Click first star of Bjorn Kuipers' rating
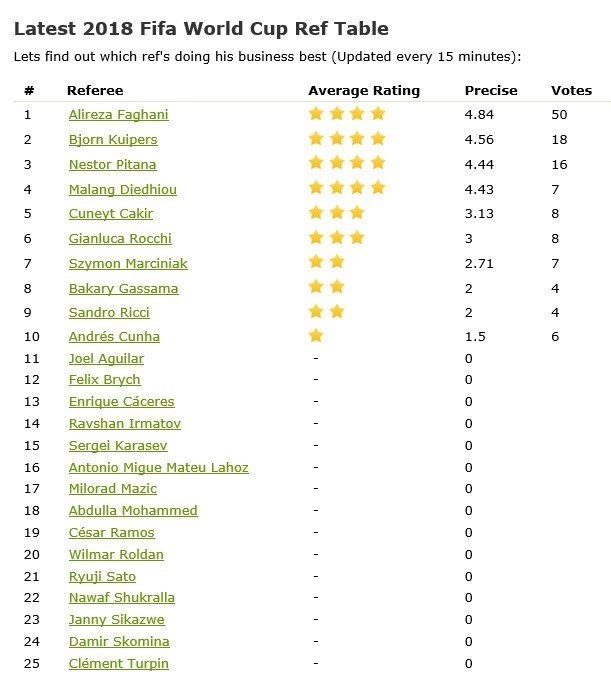Viewport: 611px width, 678px height. tap(316, 139)
